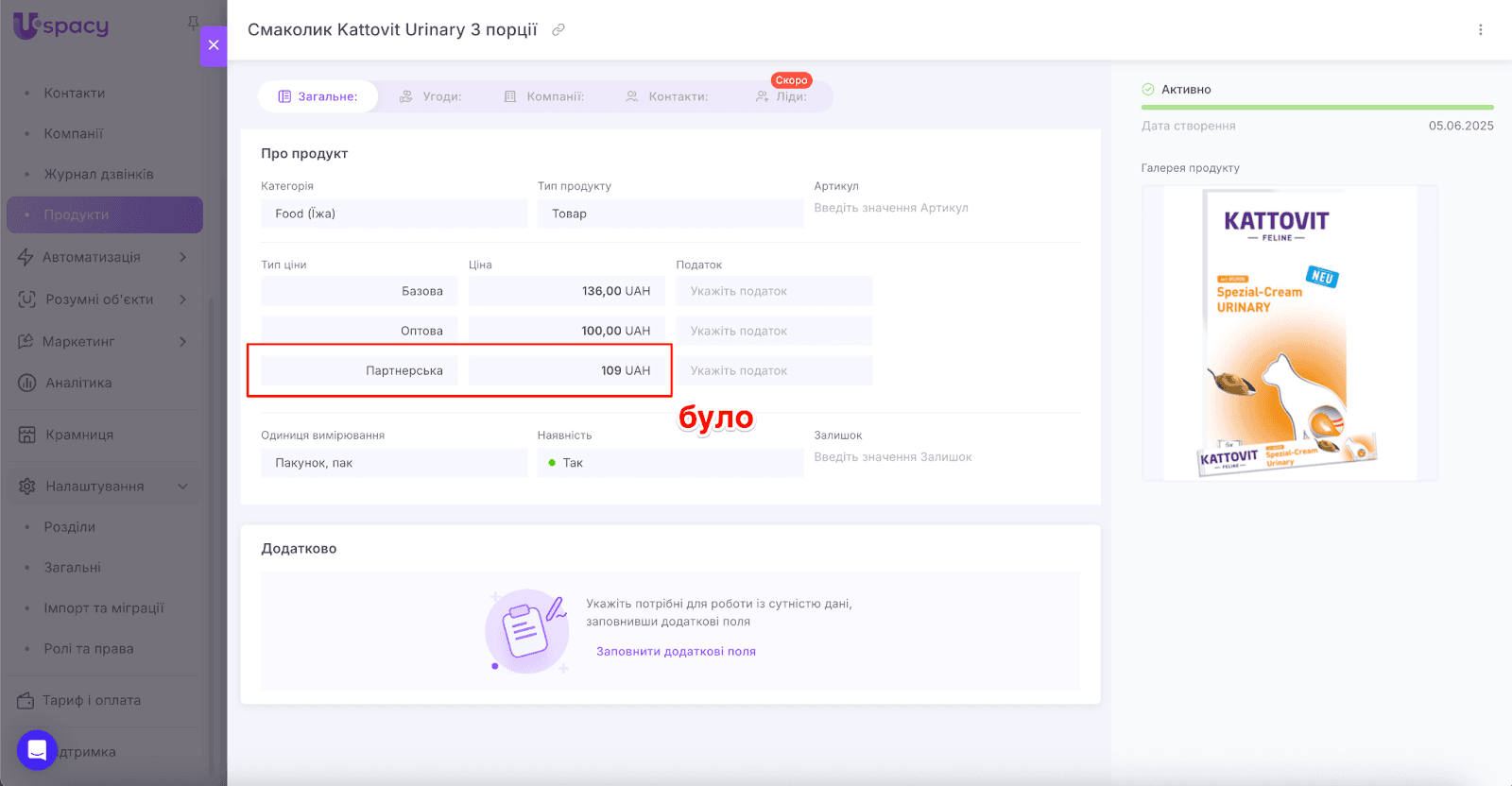Open the support chat bubble button
The height and width of the screenshot is (786, 1512).
(37, 750)
